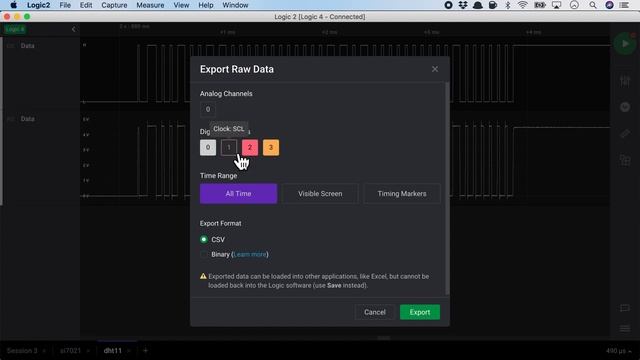Image resolution: width=640 pixels, height=360 pixels.
Task: Switch to the si7021 tab
Action: coord(70,351)
